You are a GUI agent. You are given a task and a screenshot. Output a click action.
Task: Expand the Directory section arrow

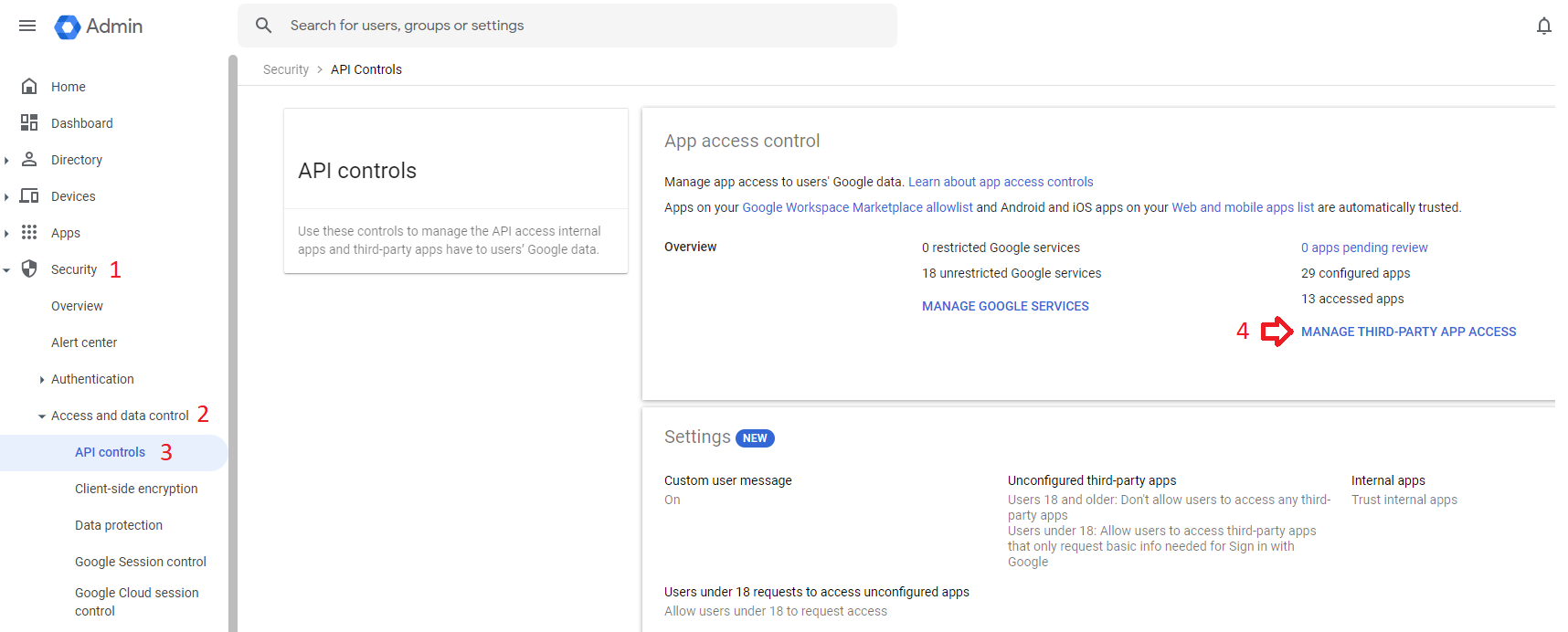click(x=6, y=160)
